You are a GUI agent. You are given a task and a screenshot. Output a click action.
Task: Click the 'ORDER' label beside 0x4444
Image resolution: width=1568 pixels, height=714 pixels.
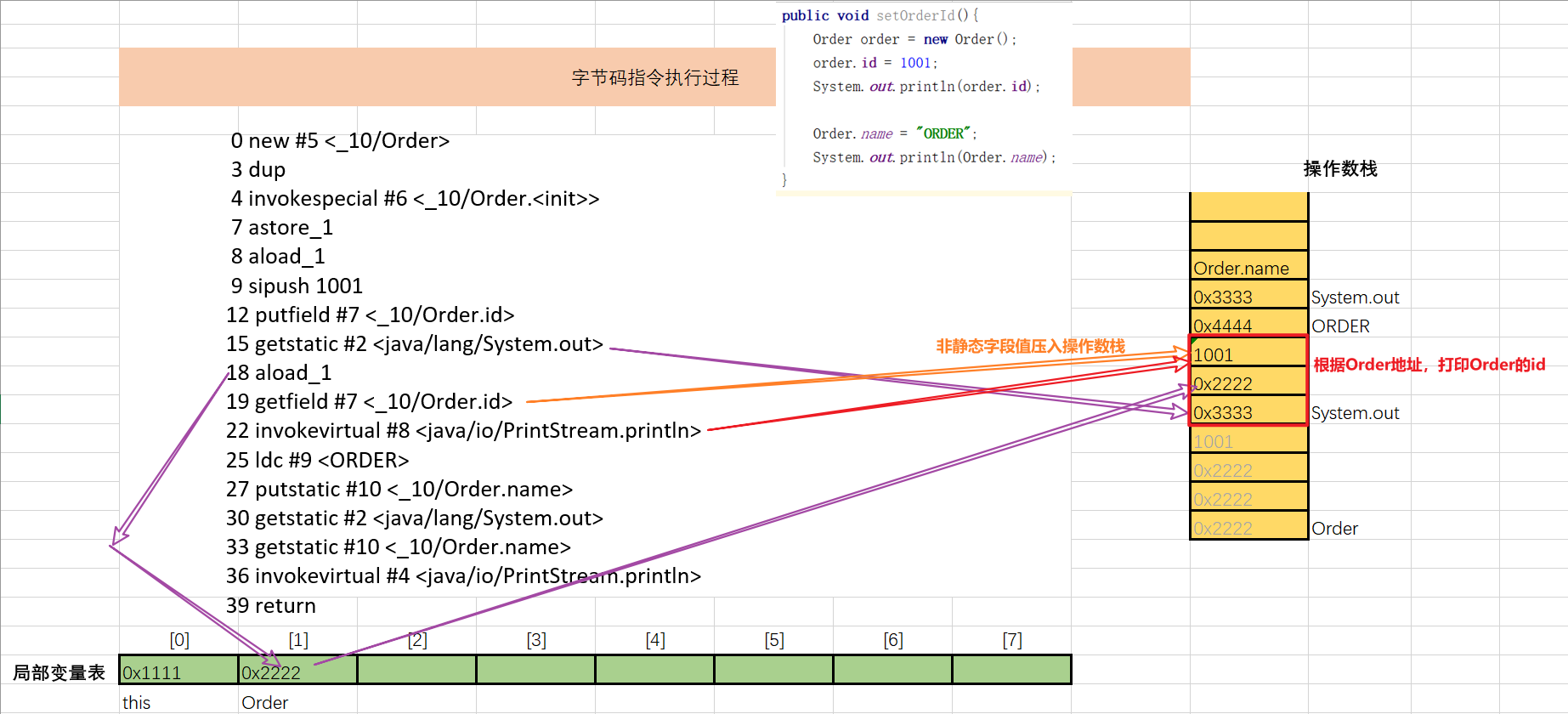point(1341,326)
